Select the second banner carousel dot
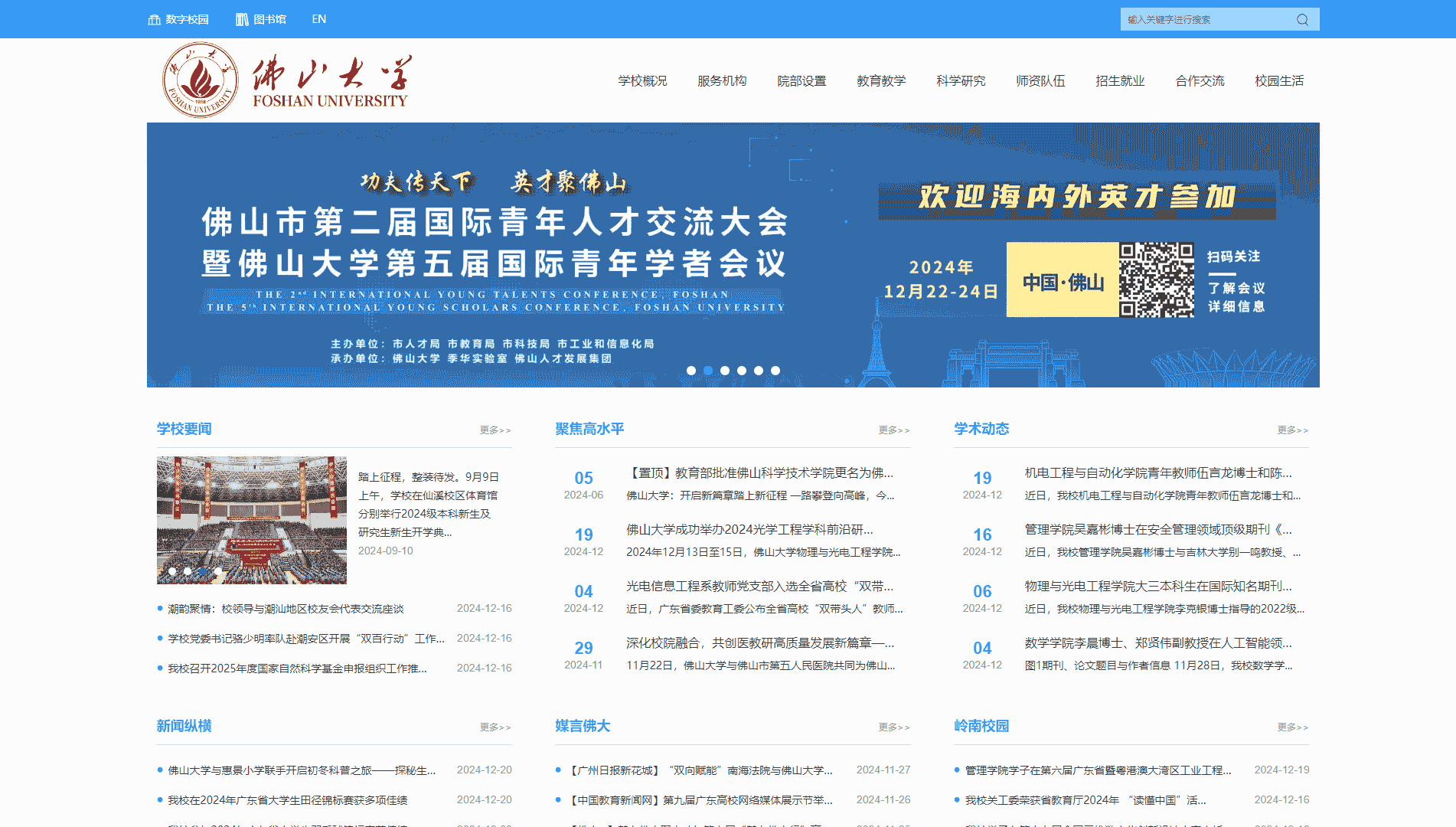Screen dimensions: 1456x827 coord(708,371)
